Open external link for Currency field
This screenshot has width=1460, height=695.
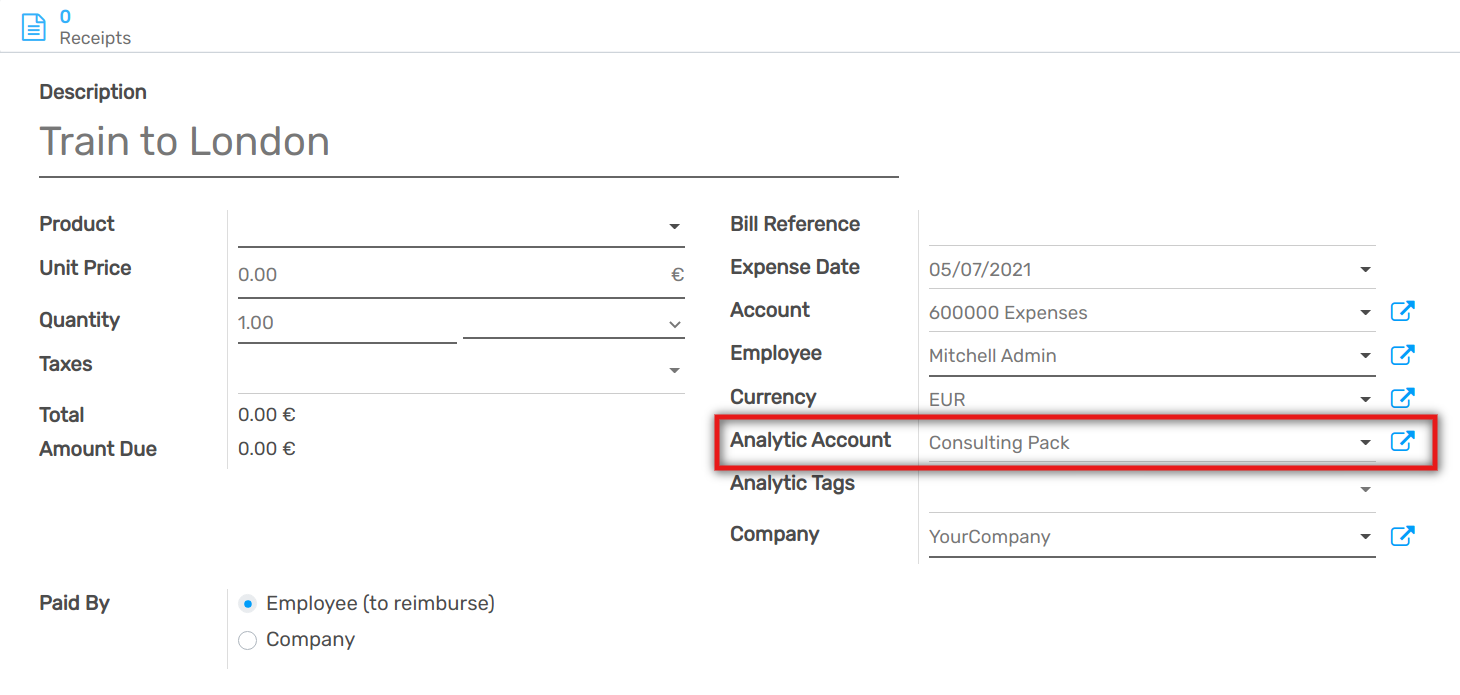click(x=1403, y=398)
